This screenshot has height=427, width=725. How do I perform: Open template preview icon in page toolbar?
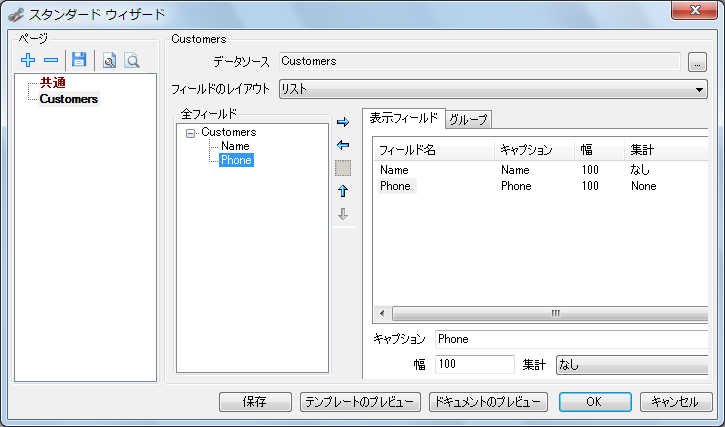pyautogui.click(x=109, y=61)
